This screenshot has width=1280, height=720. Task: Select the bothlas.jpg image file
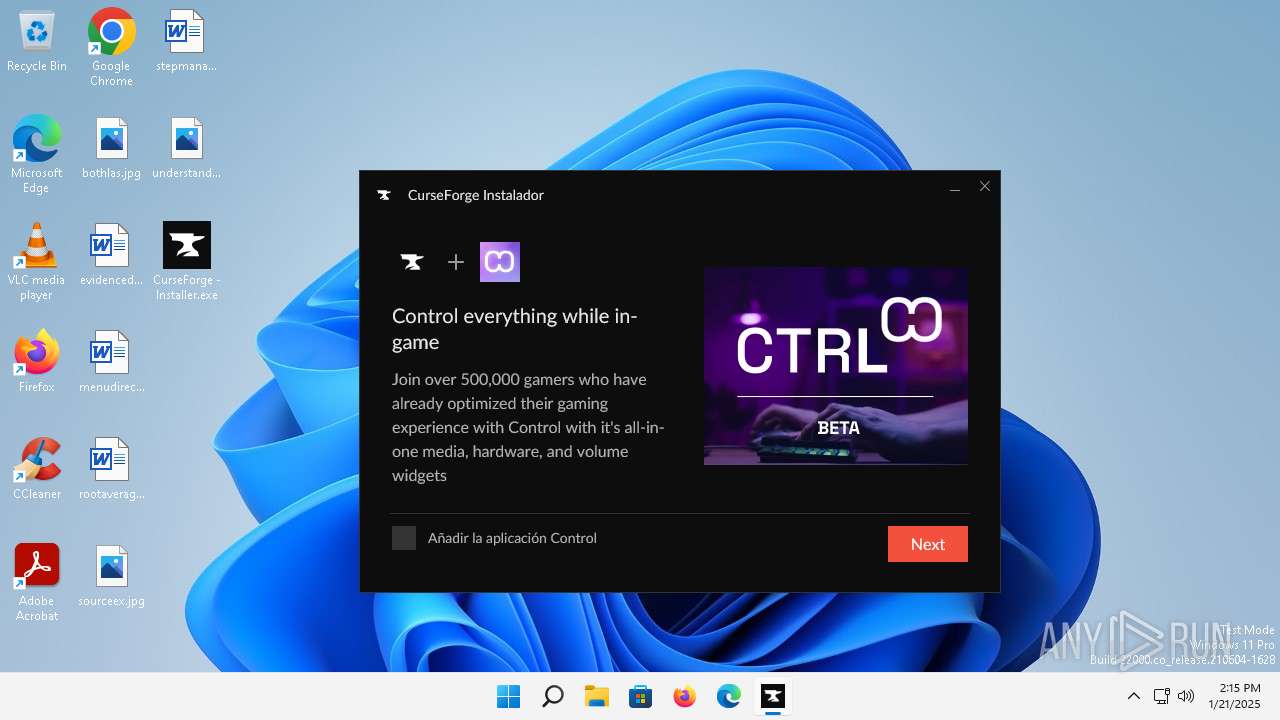click(111, 148)
